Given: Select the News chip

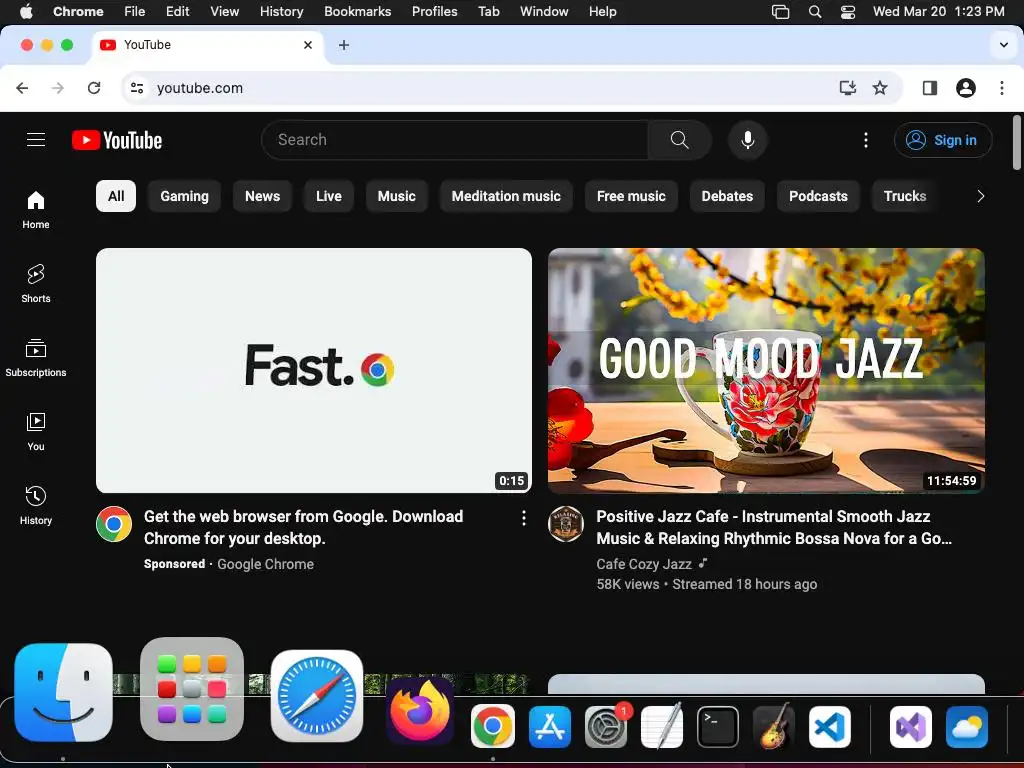Looking at the screenshot, I should 262,196.
